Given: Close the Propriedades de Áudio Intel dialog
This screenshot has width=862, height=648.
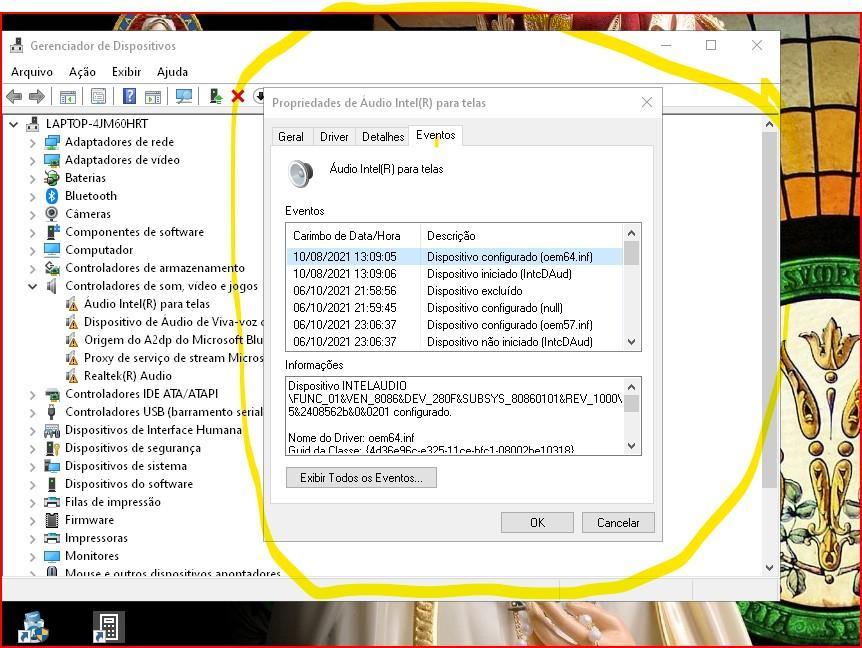Looking at the screenshot, I should [646, 103].
